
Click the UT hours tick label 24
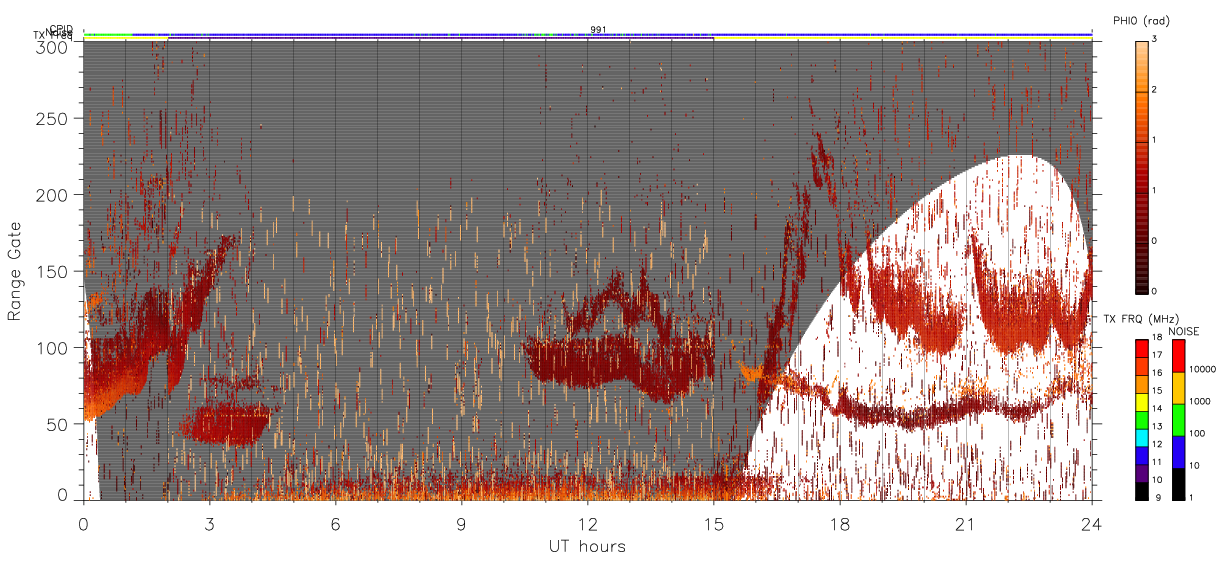click(x=1091, y=523)
